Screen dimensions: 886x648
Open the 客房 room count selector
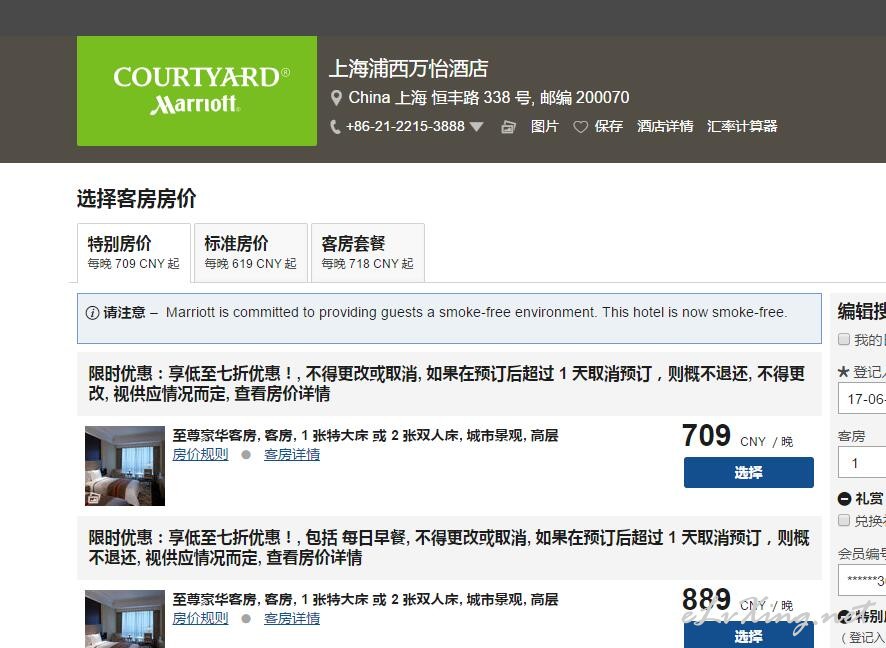[x=862, y=463]
